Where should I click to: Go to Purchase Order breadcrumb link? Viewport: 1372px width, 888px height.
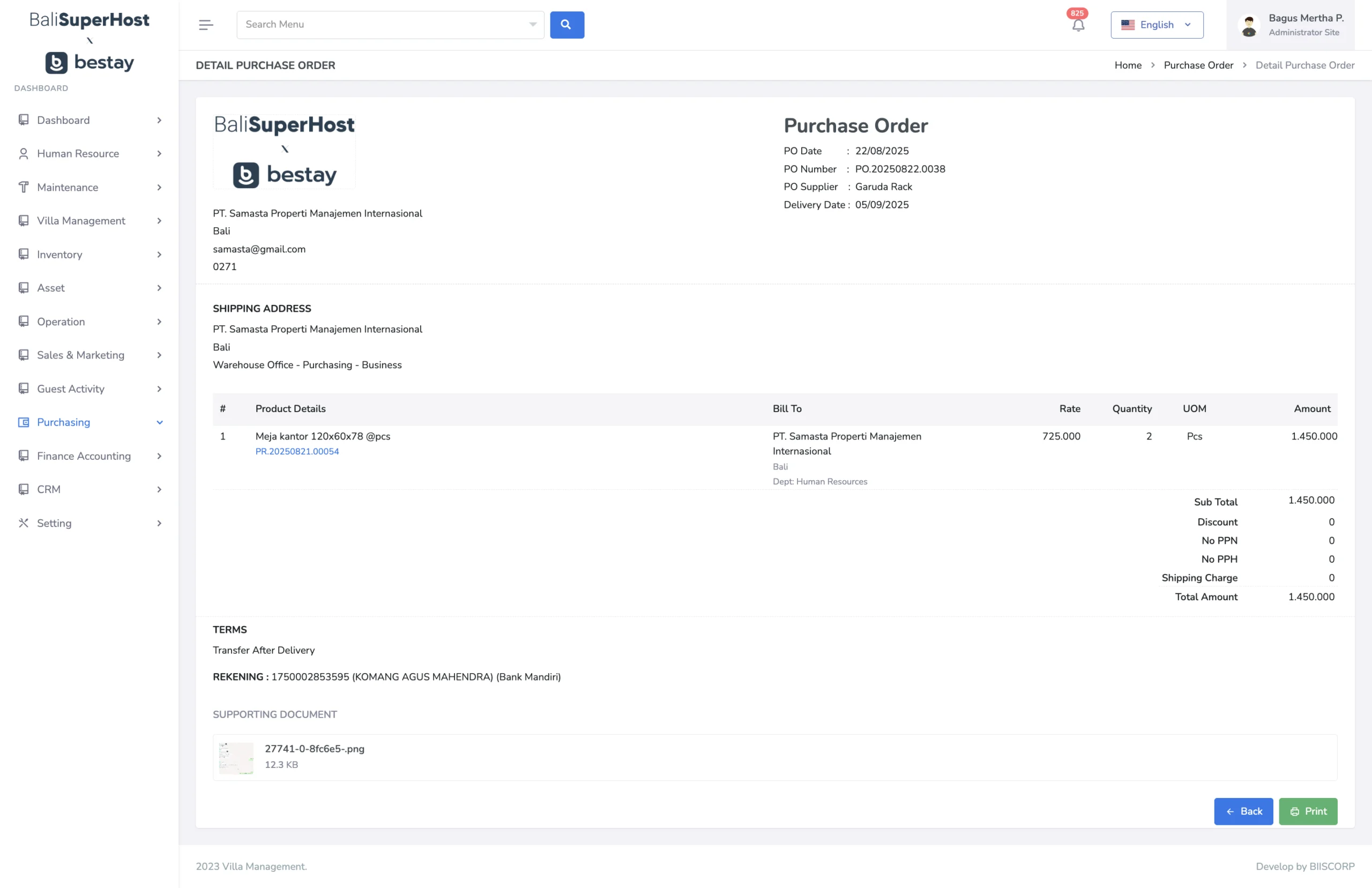point(1198,65)
